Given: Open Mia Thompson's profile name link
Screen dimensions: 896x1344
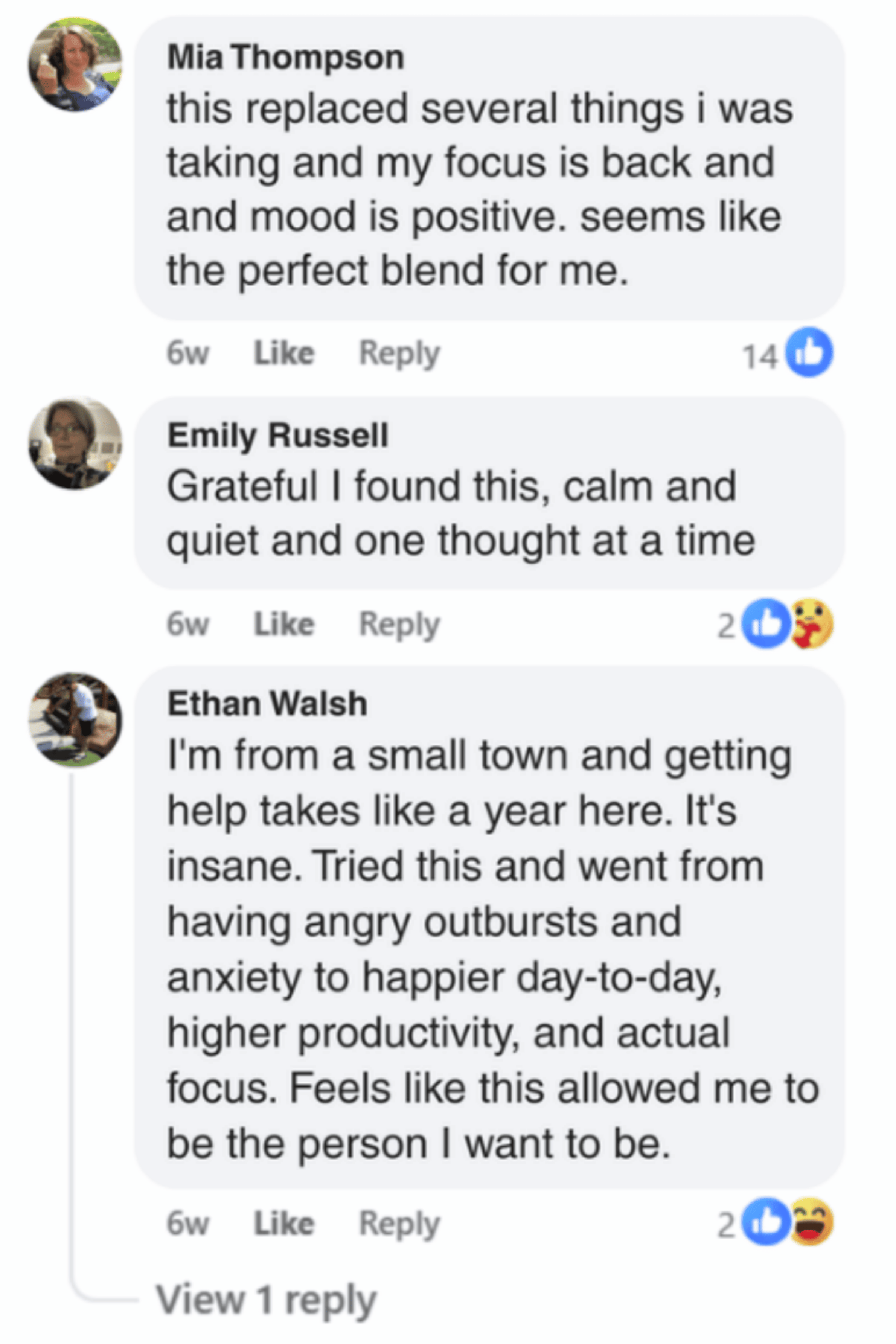Looking at the screenshot, I should point(285,57).
